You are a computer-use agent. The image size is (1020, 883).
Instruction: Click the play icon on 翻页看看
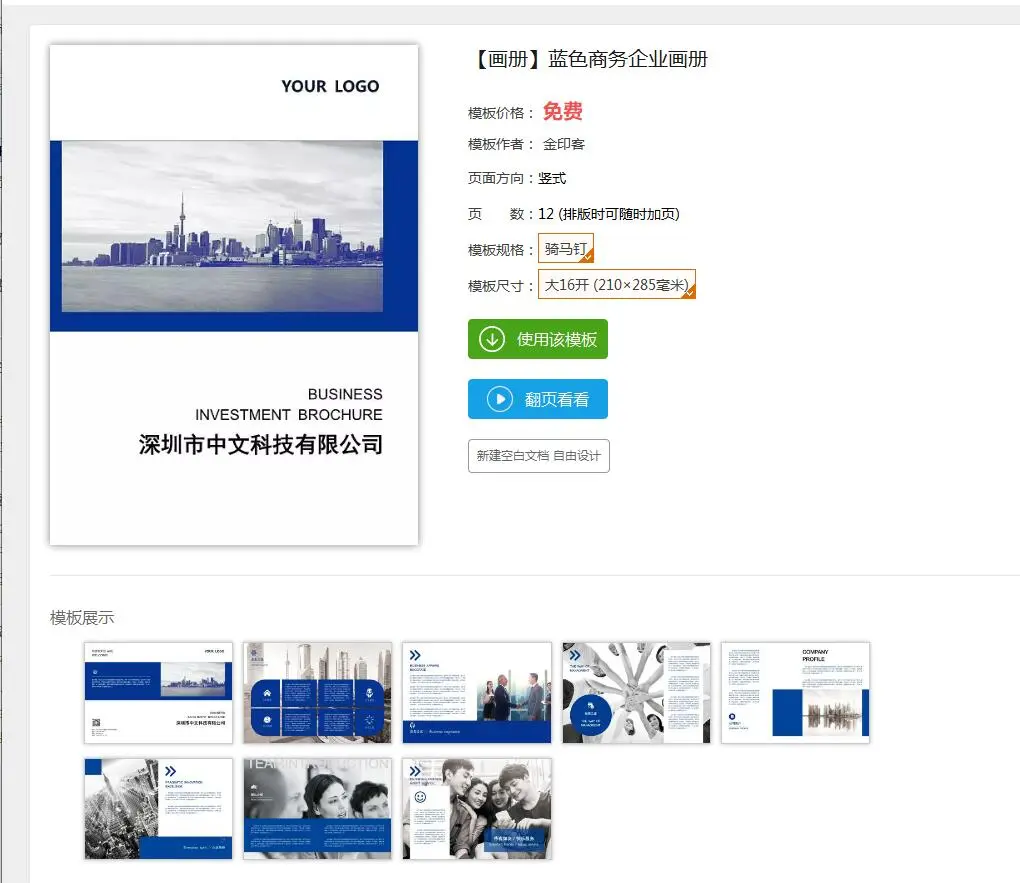[500, 399]
